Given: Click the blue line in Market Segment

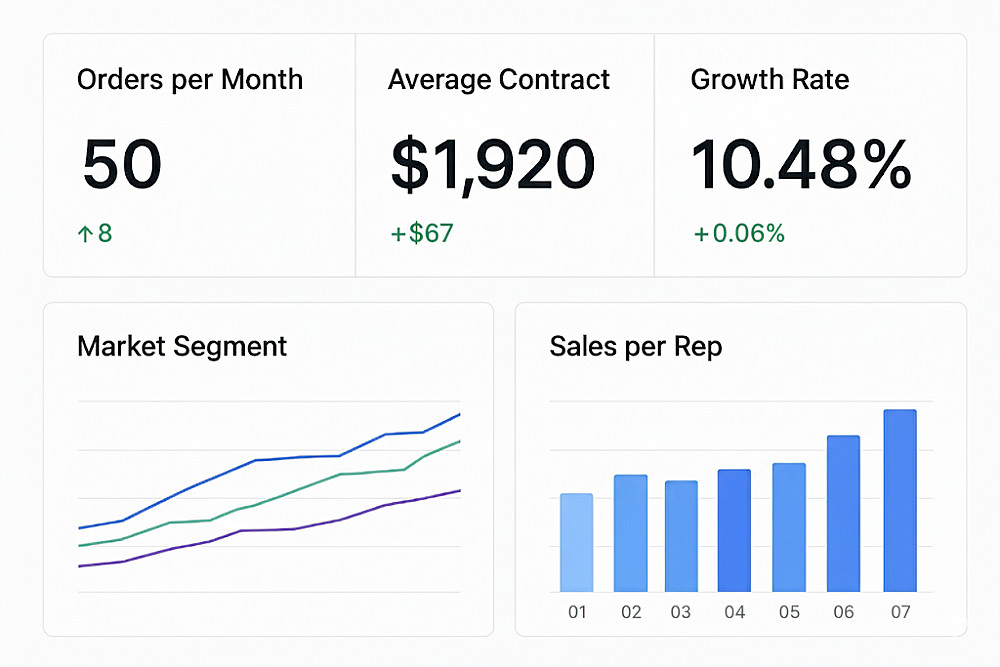Looking at the screenshot, I should [x=256, y=461].
